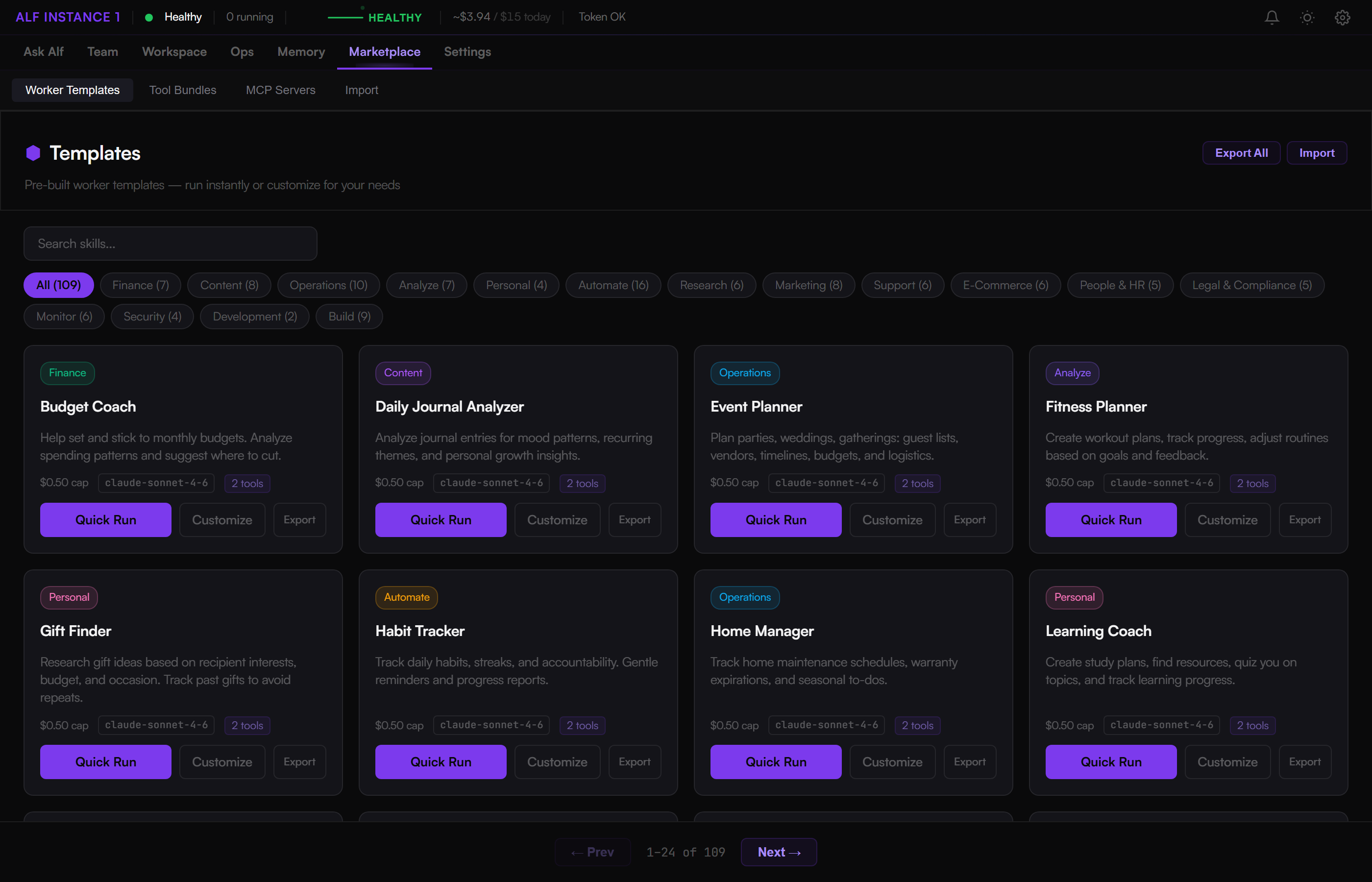Toggle the Automate (16) filter pill

(612, 285)
